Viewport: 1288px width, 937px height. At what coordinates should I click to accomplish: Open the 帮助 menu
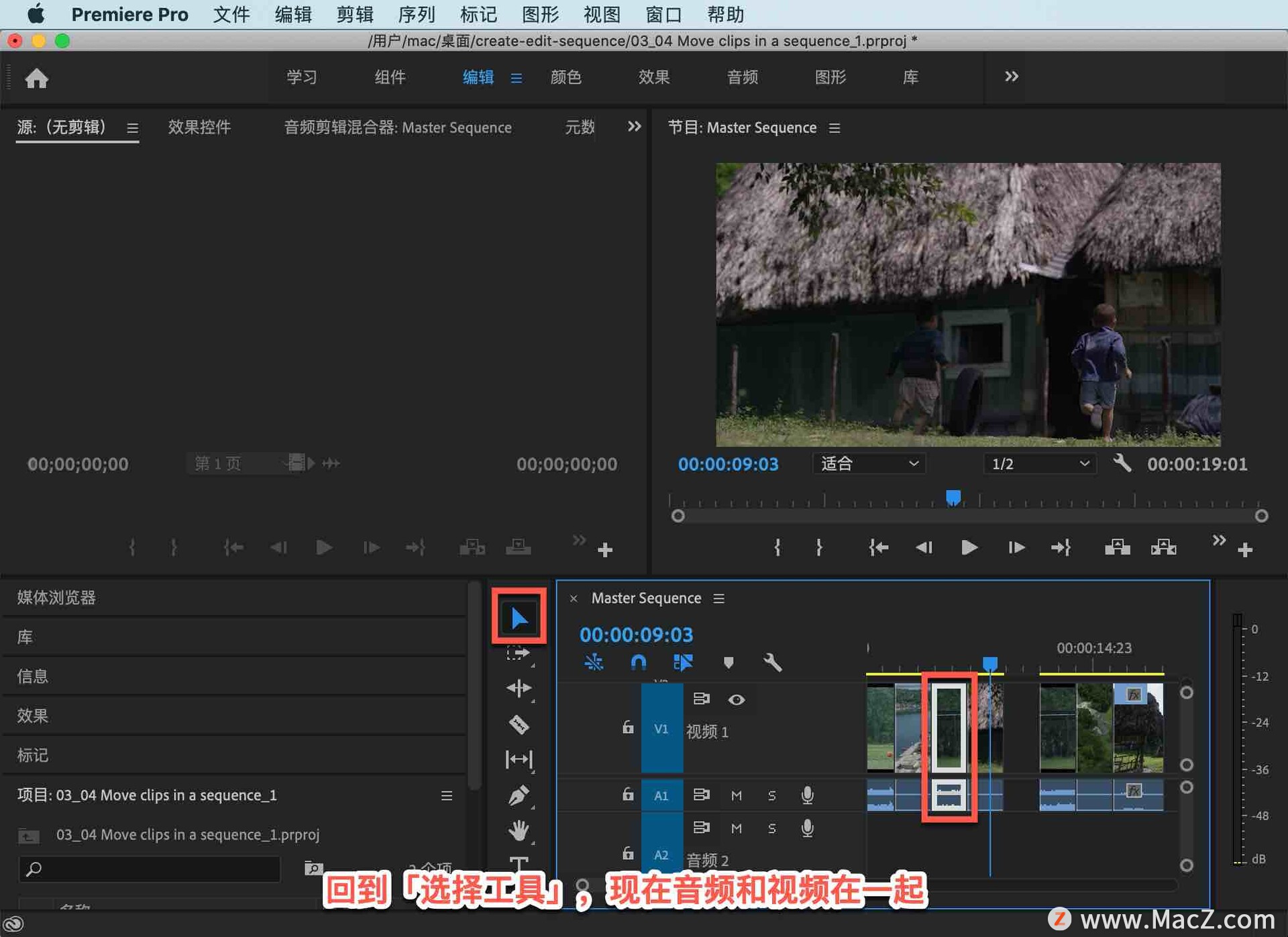pyautogui.click(x=726, y=14)
